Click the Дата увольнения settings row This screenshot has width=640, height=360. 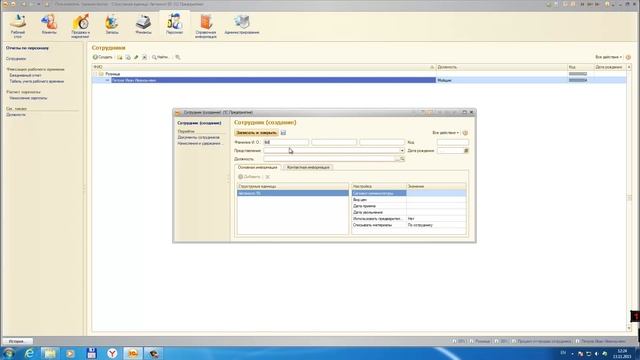[x=409, y=212]
